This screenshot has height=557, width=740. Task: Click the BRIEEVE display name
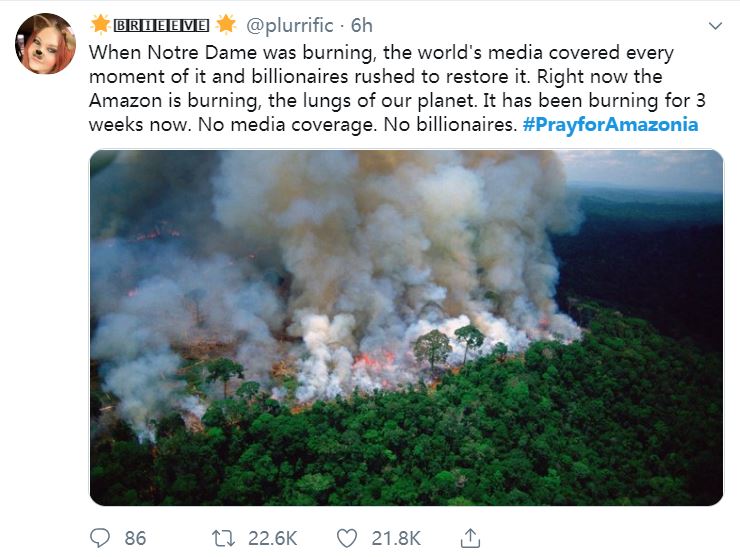[x=162, y=25]
